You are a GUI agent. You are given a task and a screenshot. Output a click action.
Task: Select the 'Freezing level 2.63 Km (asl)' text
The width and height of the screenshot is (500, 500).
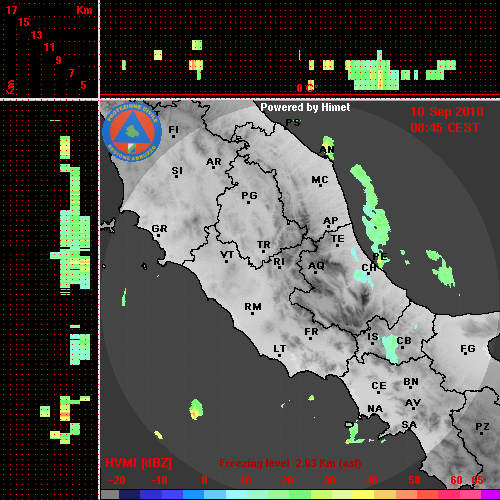pyautogui.click(x=290, y=463)
